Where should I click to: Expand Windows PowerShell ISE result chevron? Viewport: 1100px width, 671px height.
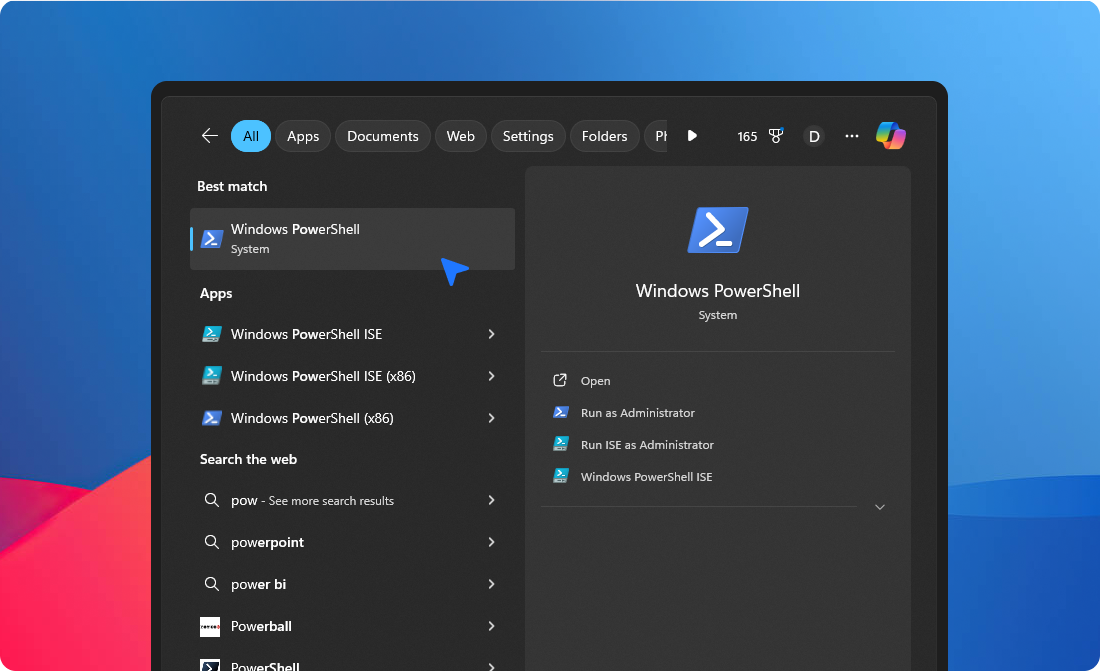click(491, 334)
